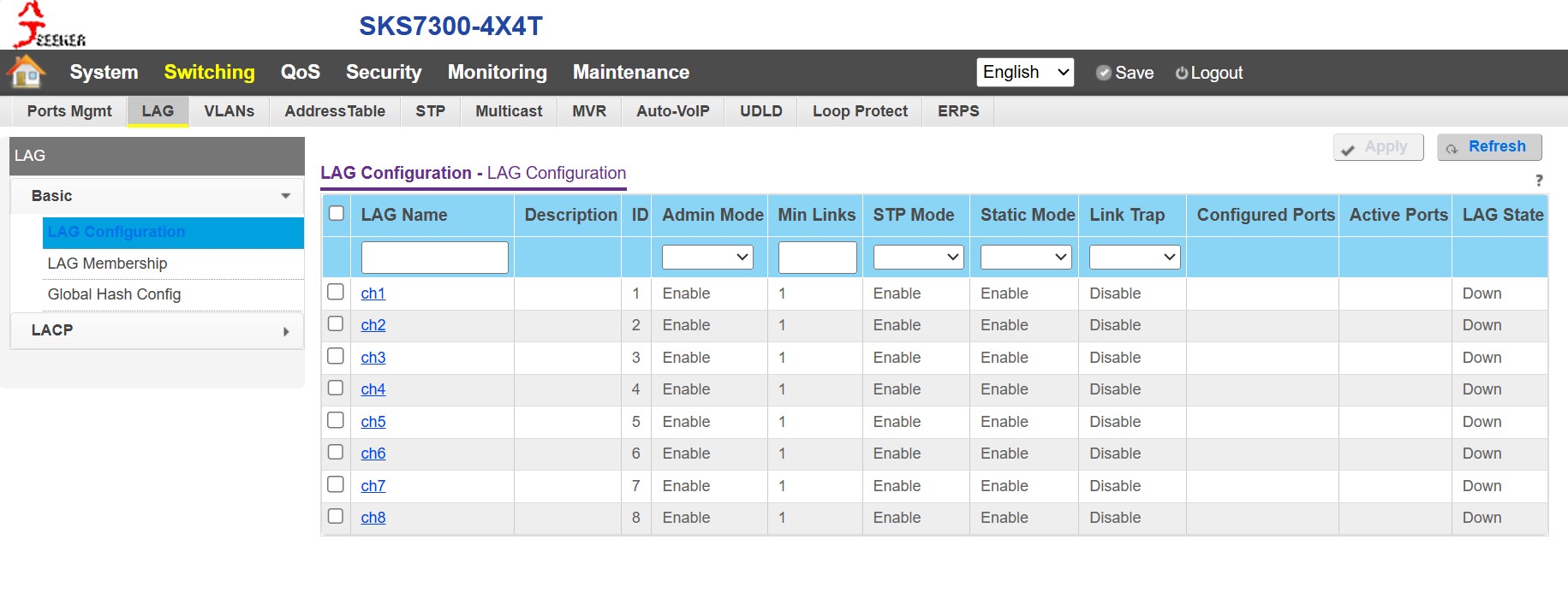This screenshot has width=1568, height=599.
Task: Click the Save checkmark icon
Action: (x=1104, y=73)
